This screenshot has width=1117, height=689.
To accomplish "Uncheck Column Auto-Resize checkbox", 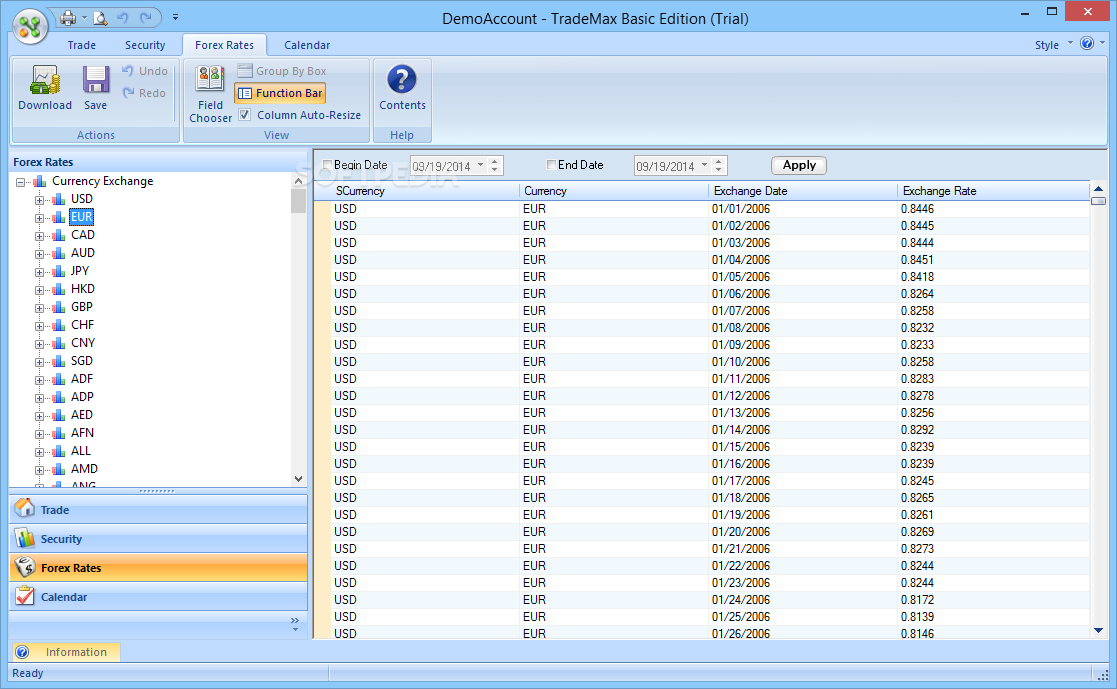I will click(245, 115).
